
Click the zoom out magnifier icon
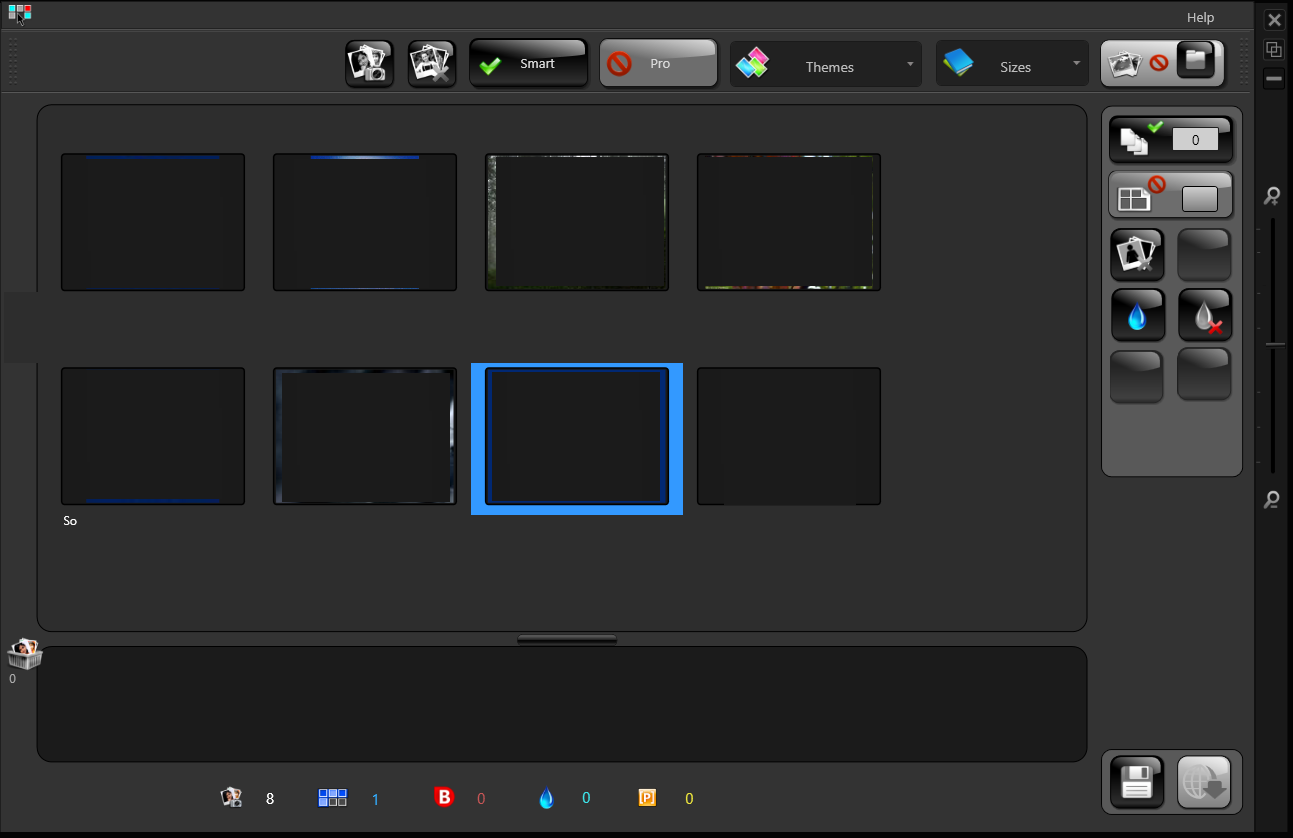coord(1272,499)
